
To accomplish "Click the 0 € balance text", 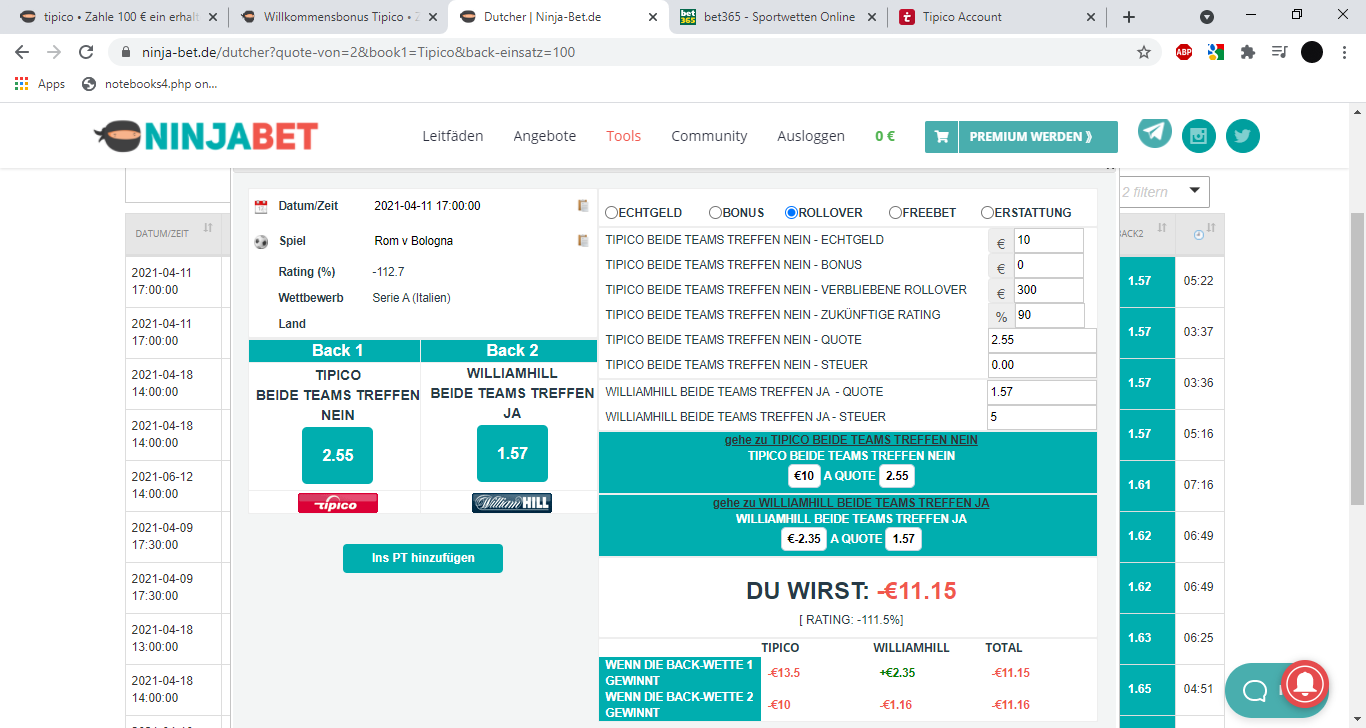I will tap(885, 136).
